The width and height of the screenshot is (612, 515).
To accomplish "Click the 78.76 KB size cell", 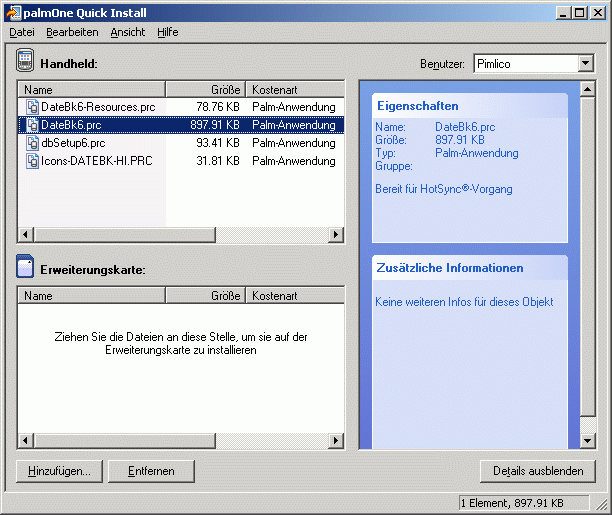I will pos(218,107).
